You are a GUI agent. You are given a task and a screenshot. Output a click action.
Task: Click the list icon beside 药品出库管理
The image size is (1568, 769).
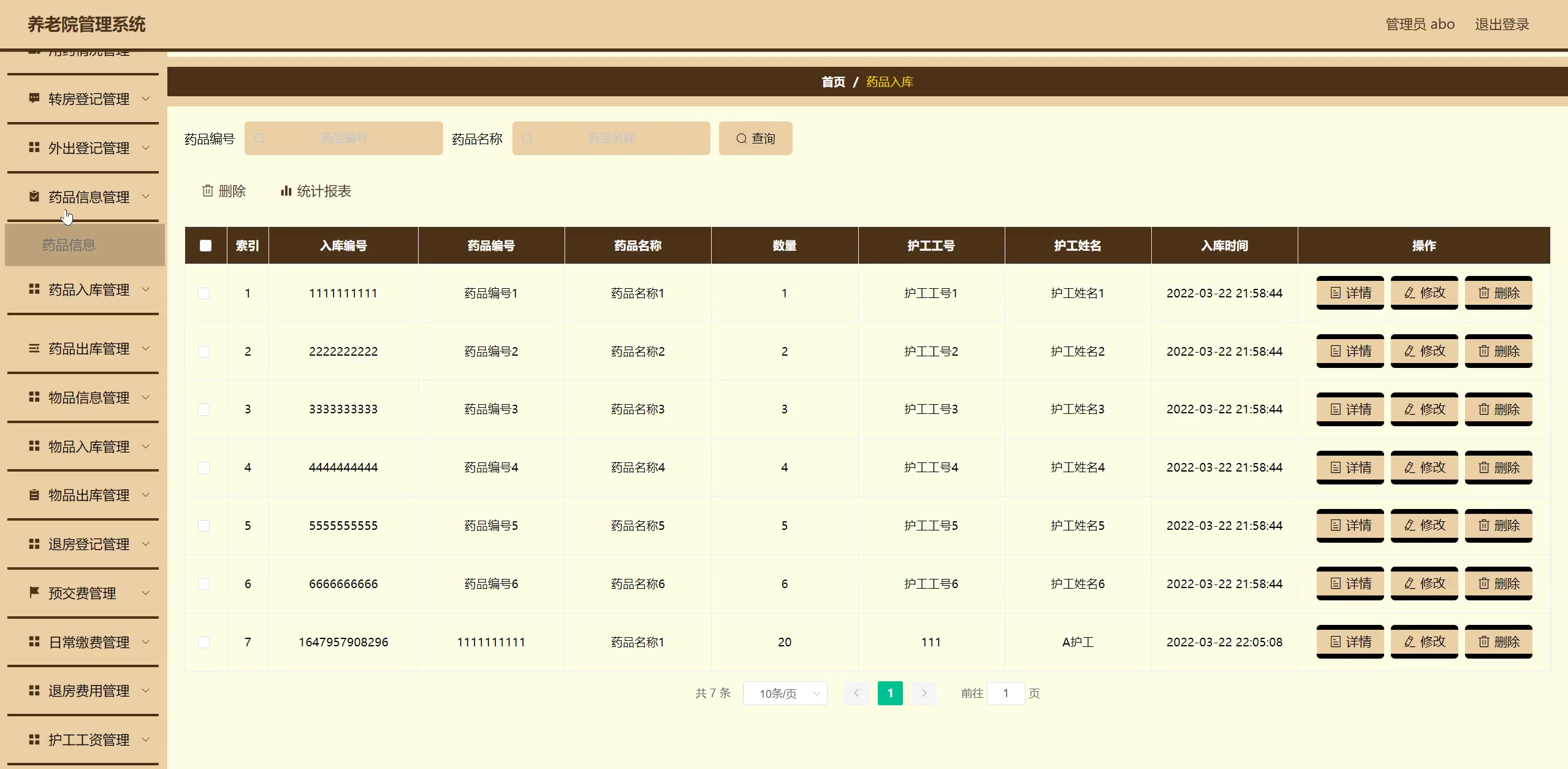click(x=34, y=348)
